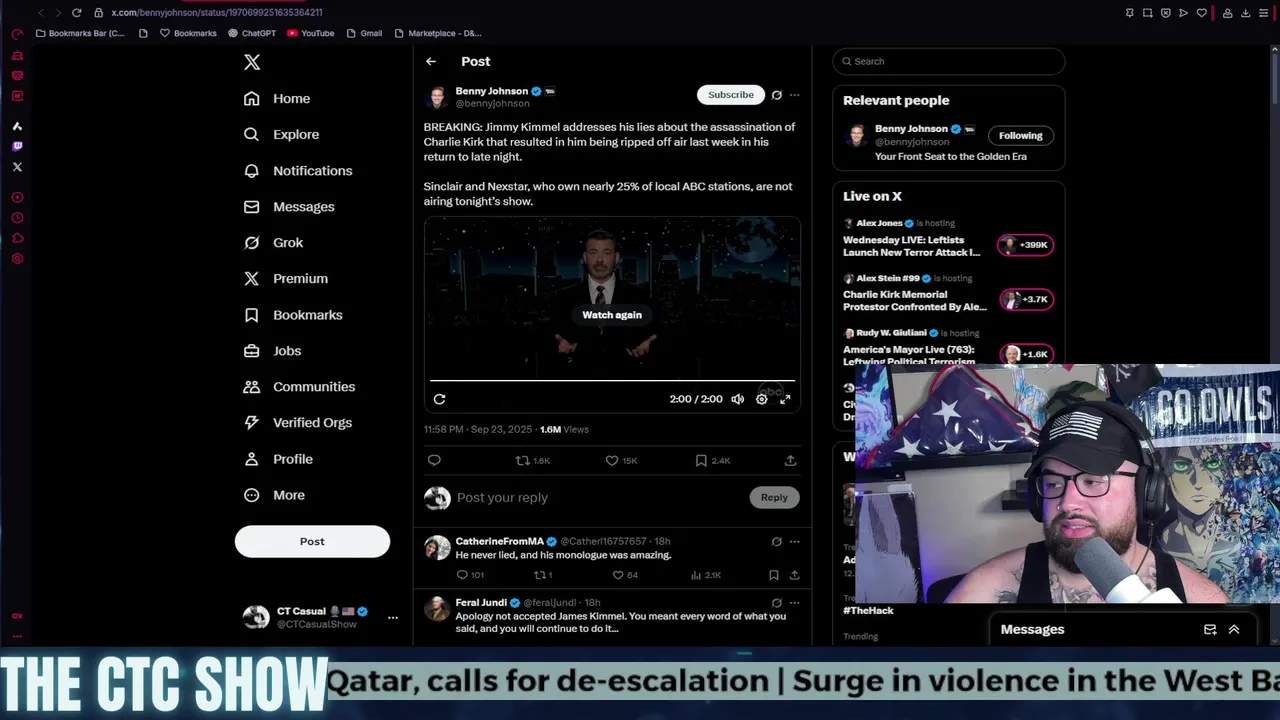
Task: Click Grok icon on Feral Jundi's reply
Action: [776, 603]
